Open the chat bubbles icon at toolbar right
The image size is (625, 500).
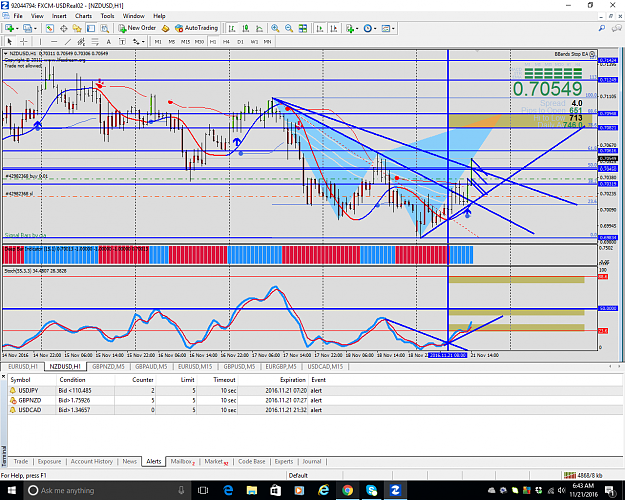pos(617,28)
